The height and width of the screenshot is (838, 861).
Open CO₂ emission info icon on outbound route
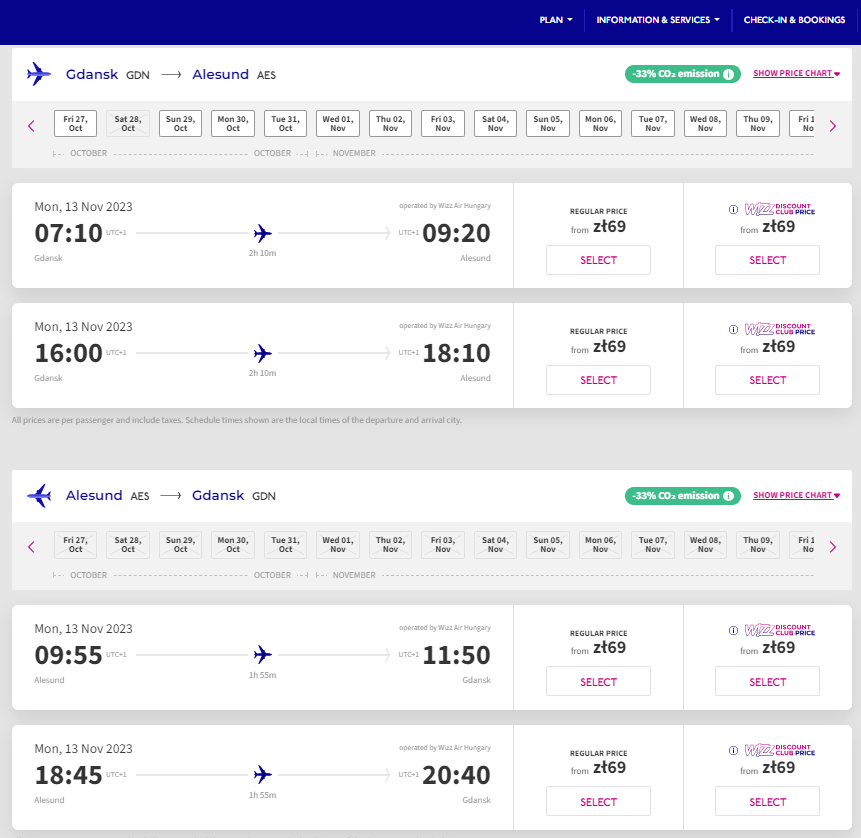(x=728, y=74)
